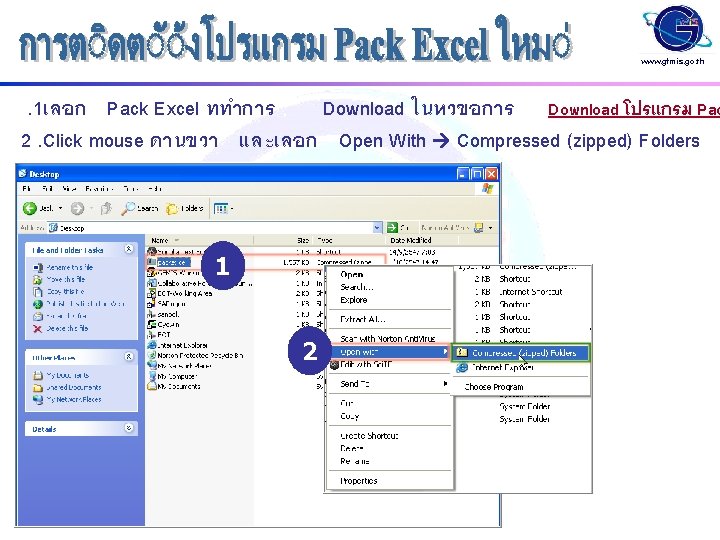Click the green Back arrow icon
The width and height of the screenshot is (720, 540).
click(30, 208)
